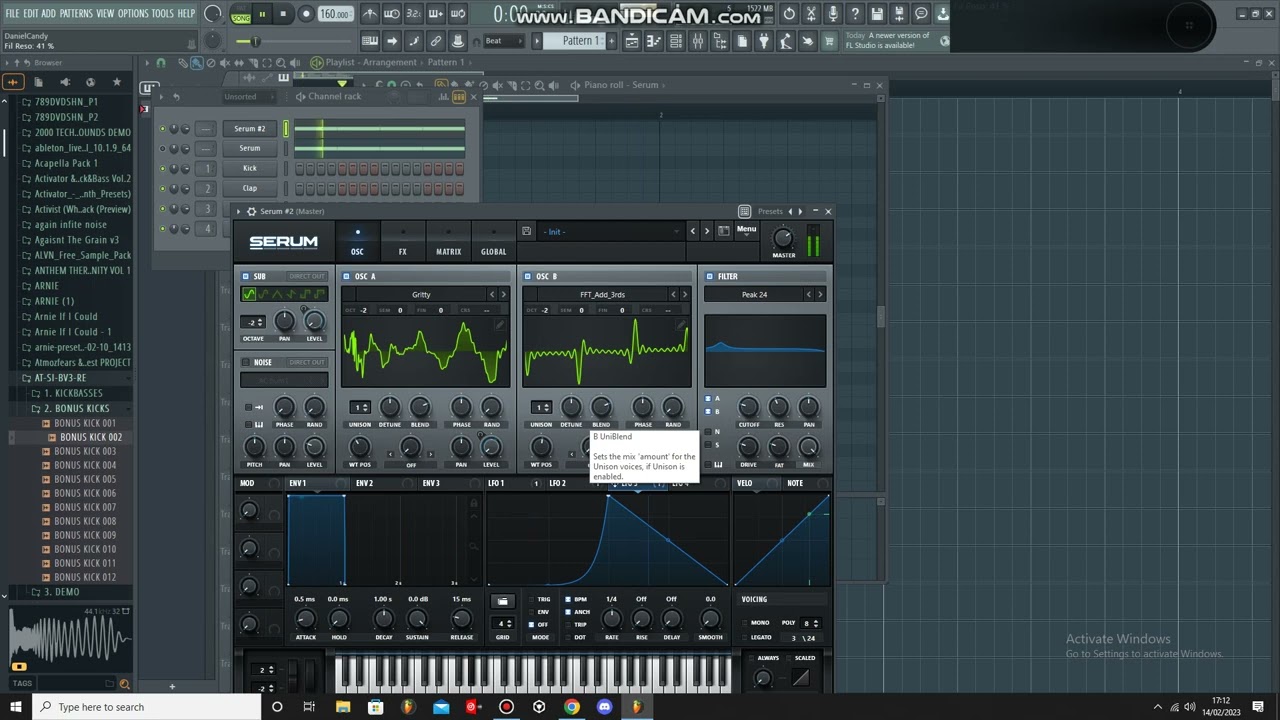The width and height of the screenshot is (1280, 720).
Task: Open the FILE menu
Action: tap(13, 14)
